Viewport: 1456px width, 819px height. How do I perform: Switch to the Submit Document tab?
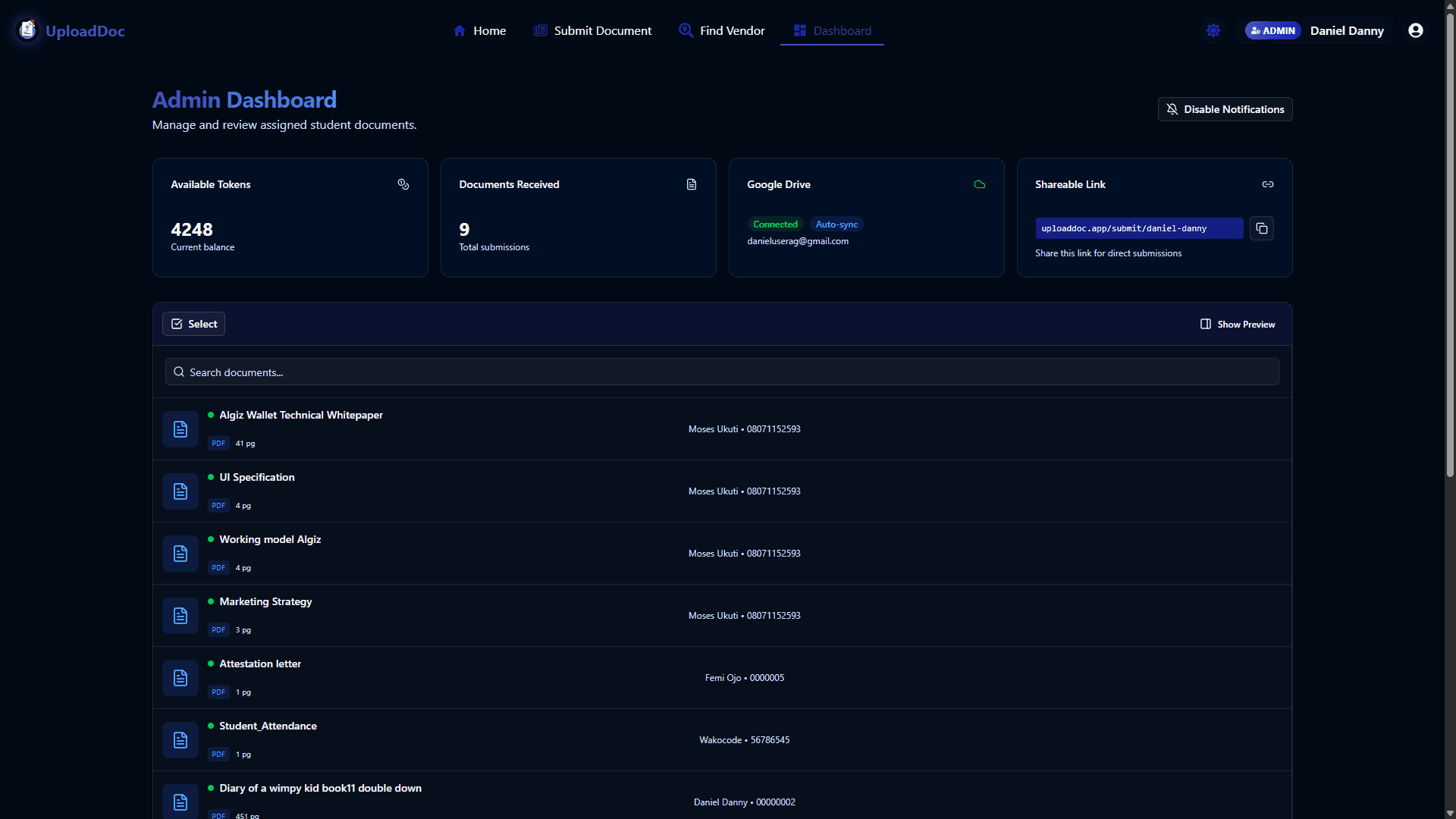592,30
